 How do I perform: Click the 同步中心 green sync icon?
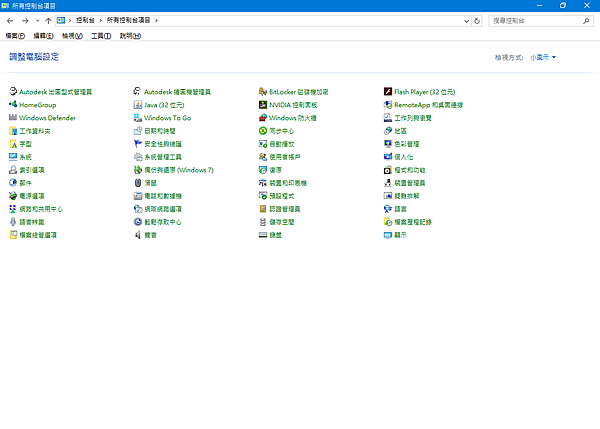point(263,130)
